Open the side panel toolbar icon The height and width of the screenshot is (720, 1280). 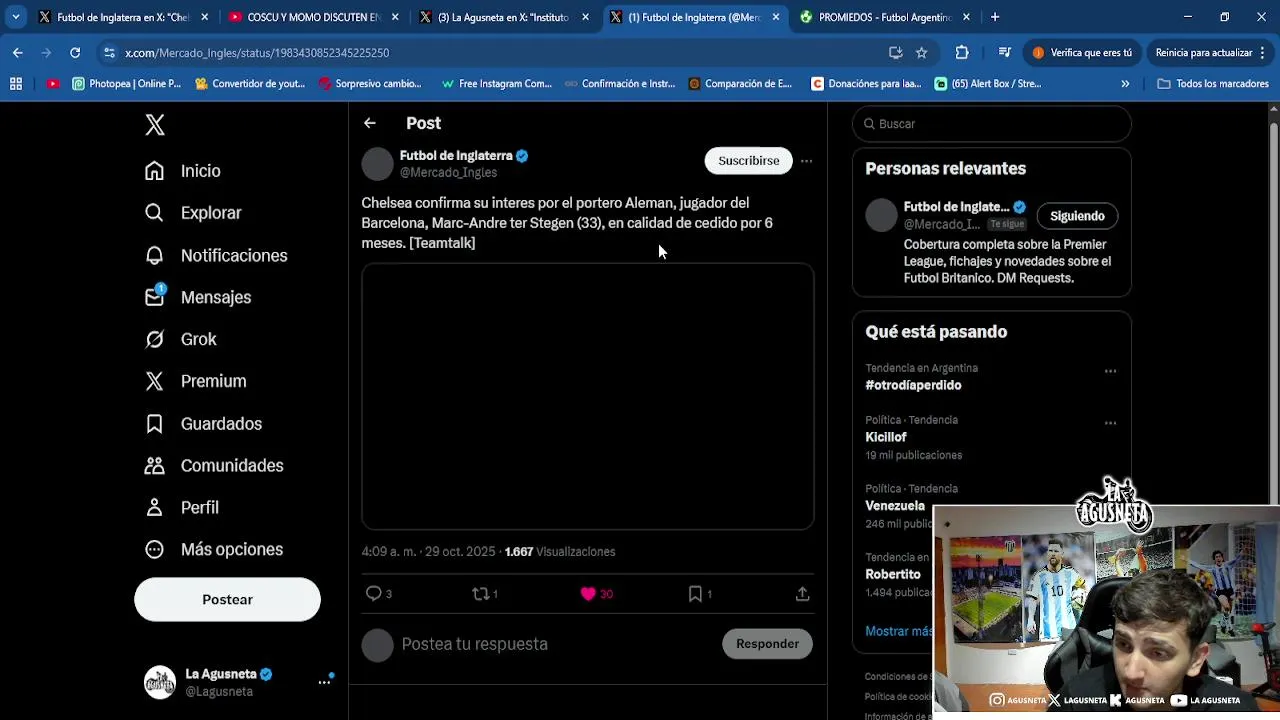1005,53
